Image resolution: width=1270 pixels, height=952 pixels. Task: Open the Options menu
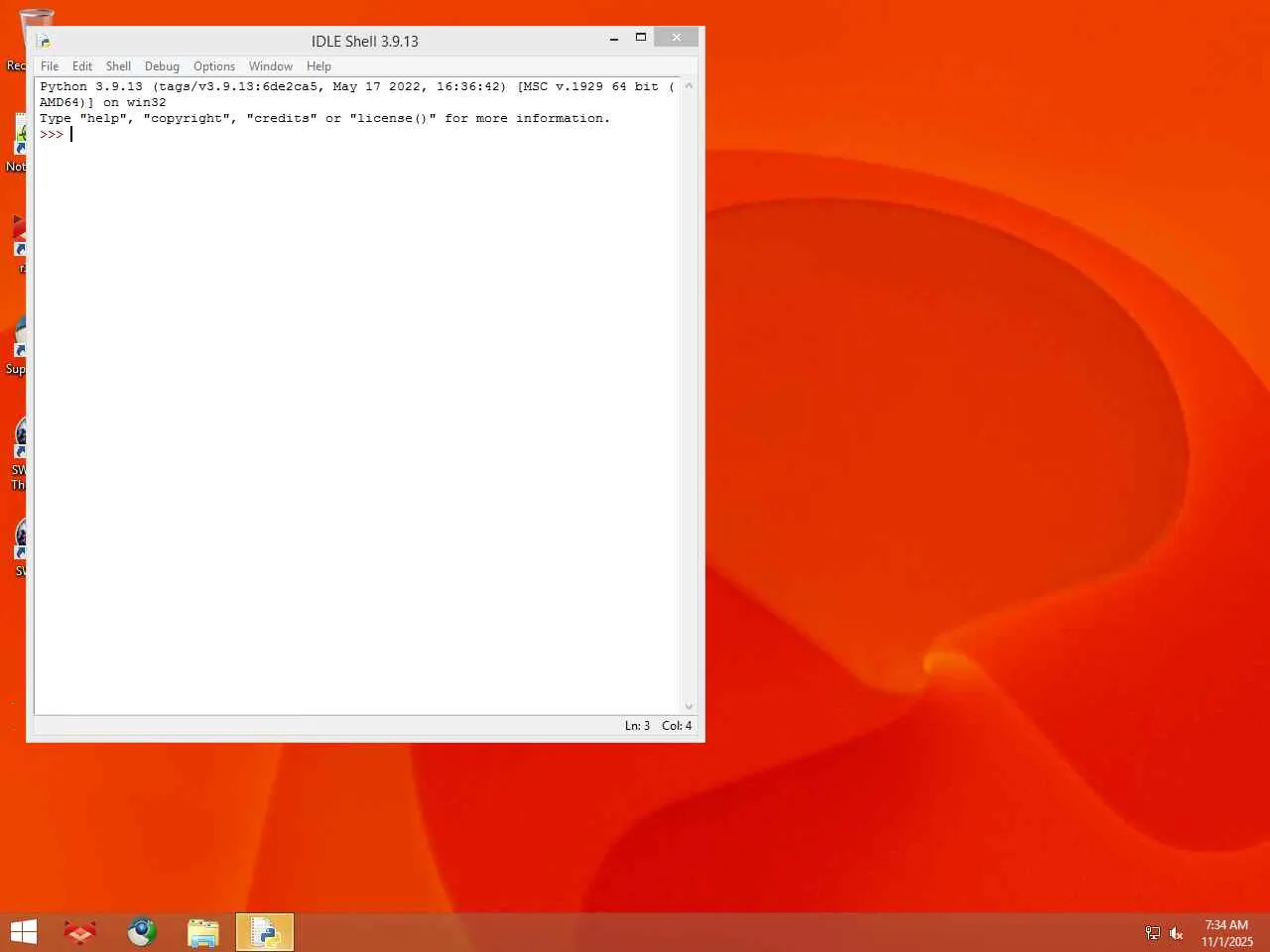(214, 66)
